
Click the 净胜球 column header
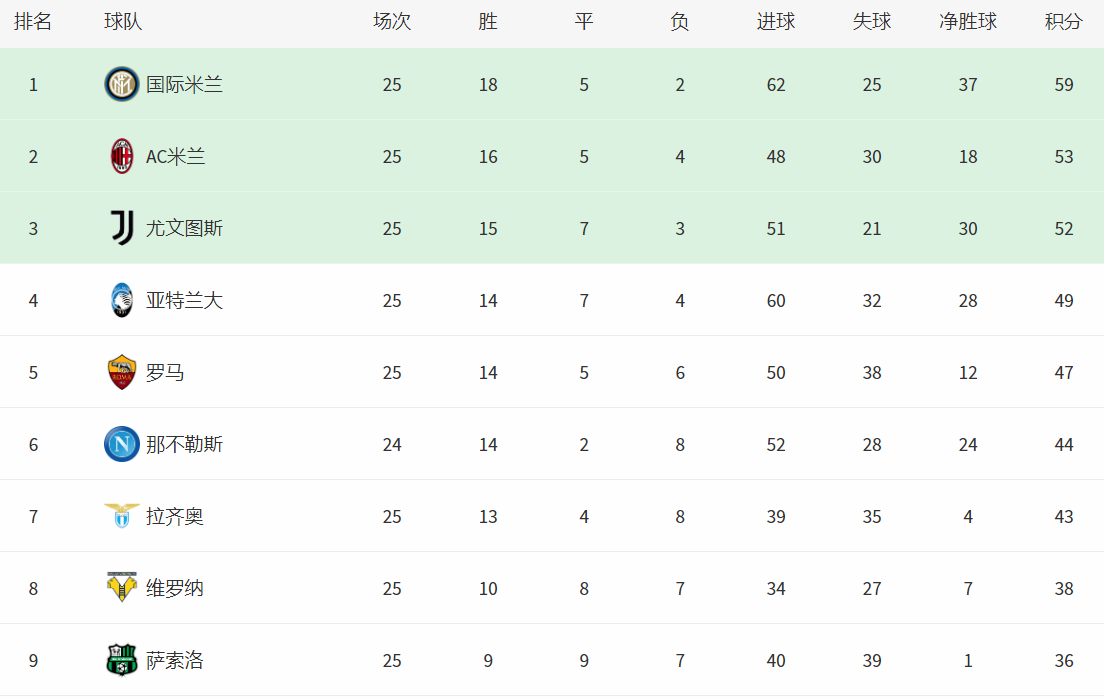click(x=967, y=22)
